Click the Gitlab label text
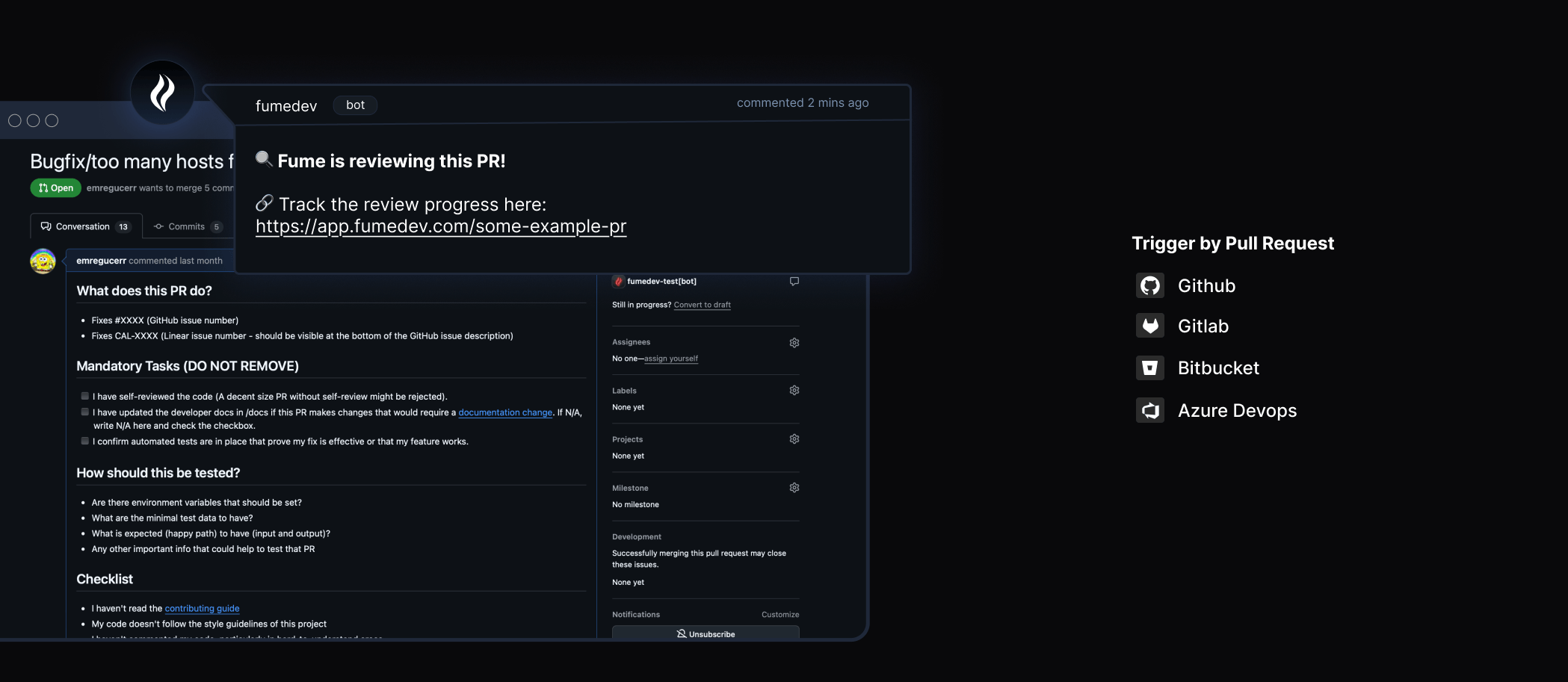The height and width of the screenshot is (682, 1568). pyautogui.click(x=1203, y=326)
